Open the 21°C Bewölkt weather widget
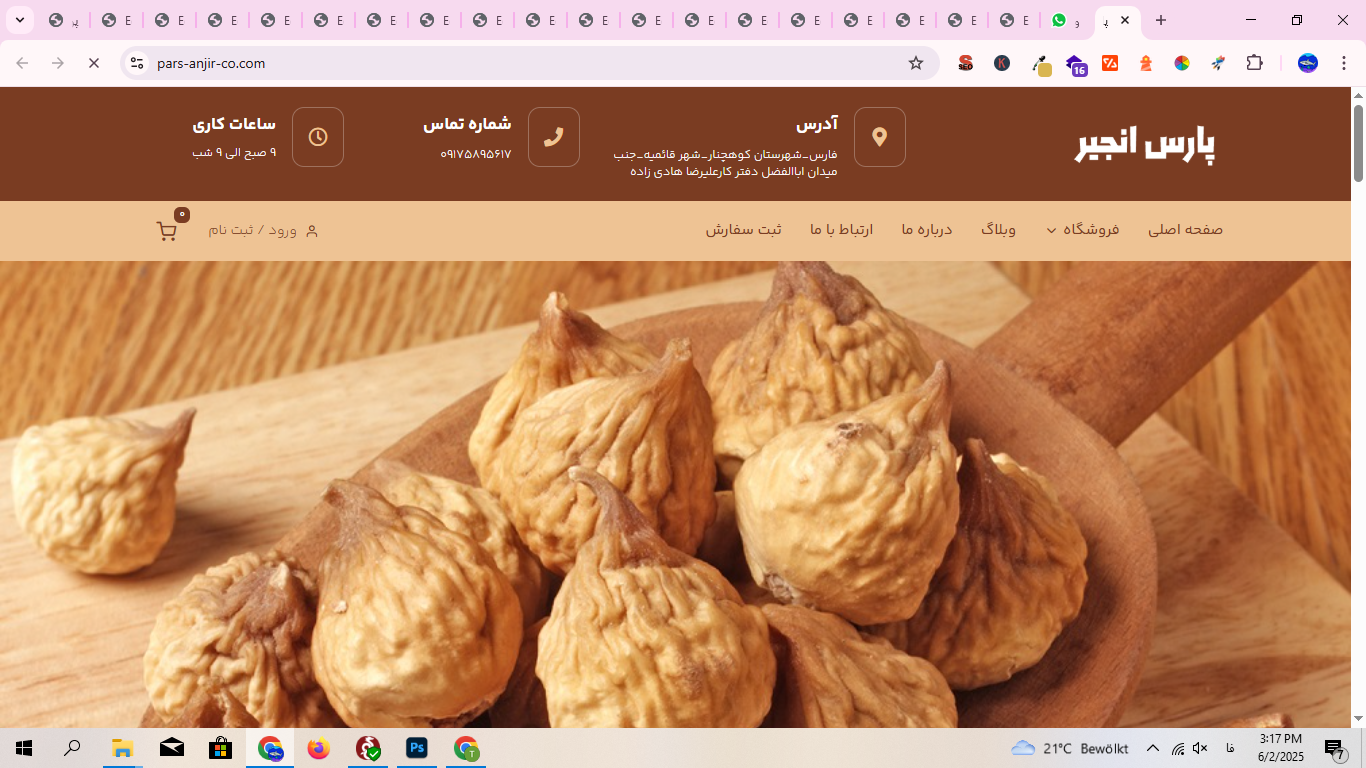The width and height of the screenshot is (1366, 768). click(1069, 748)
